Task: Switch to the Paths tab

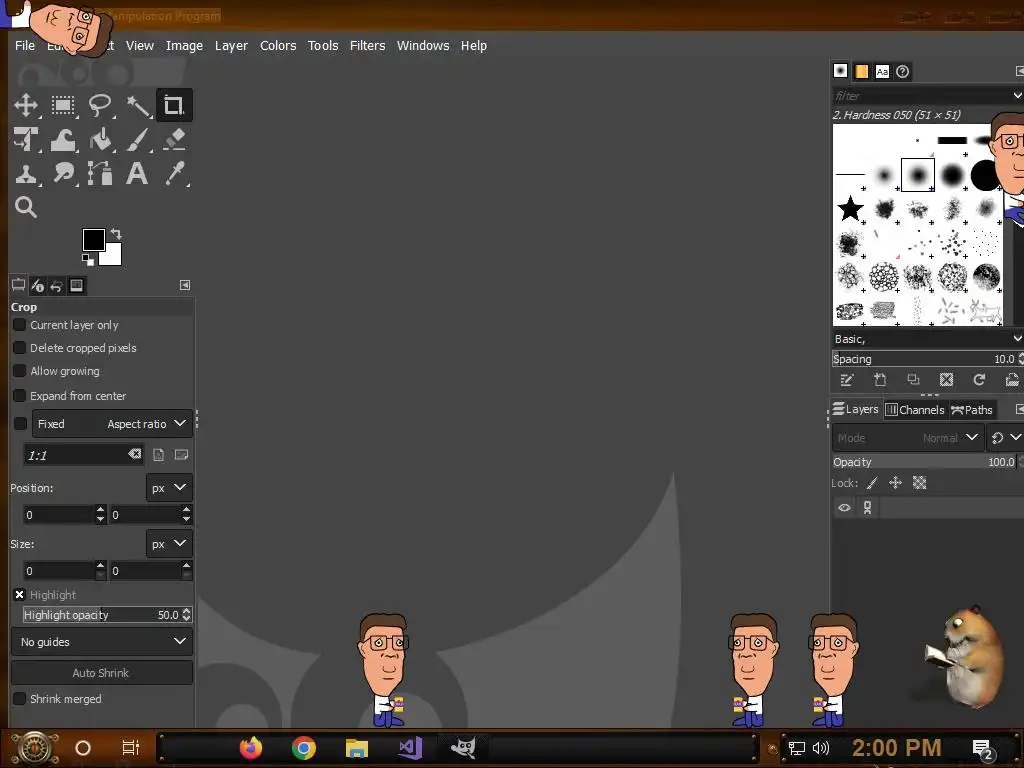Action: click(x=972, y=409)
